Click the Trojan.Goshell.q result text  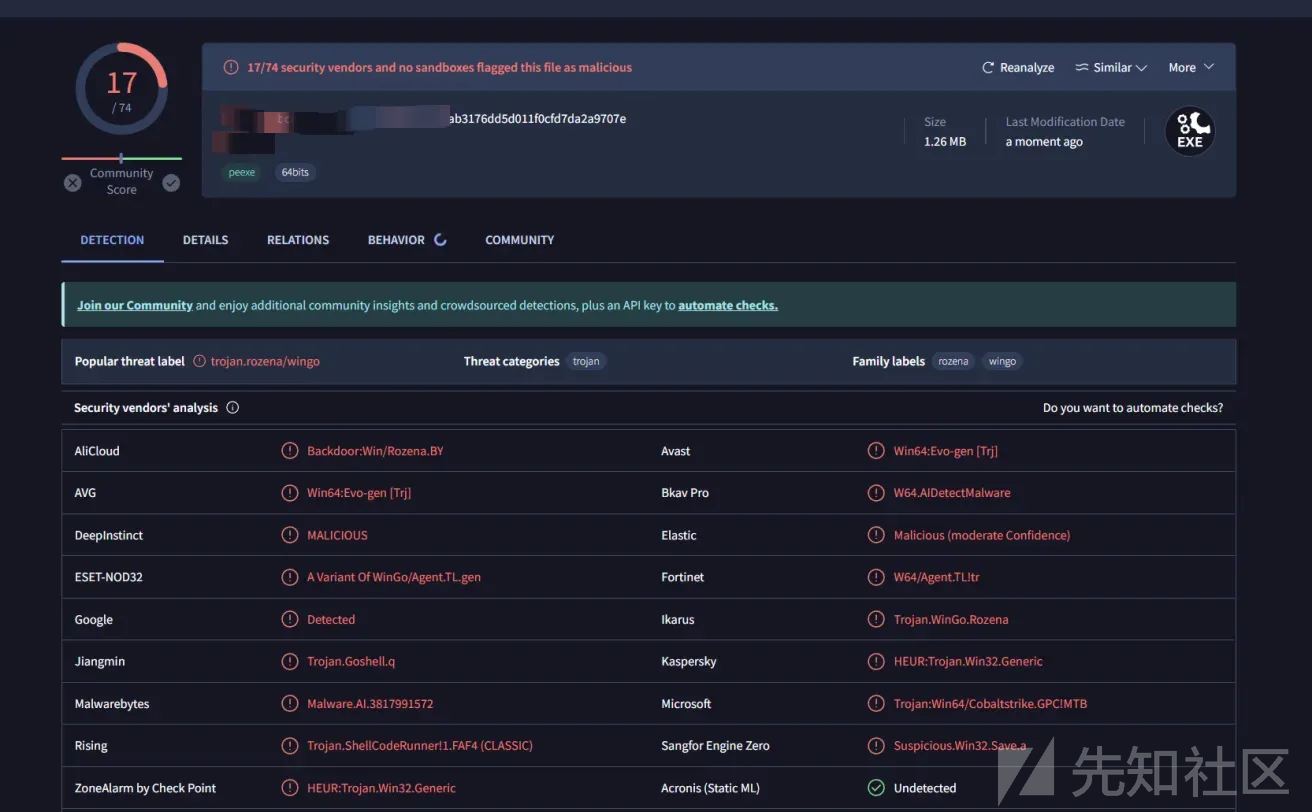tap(351, 661)
